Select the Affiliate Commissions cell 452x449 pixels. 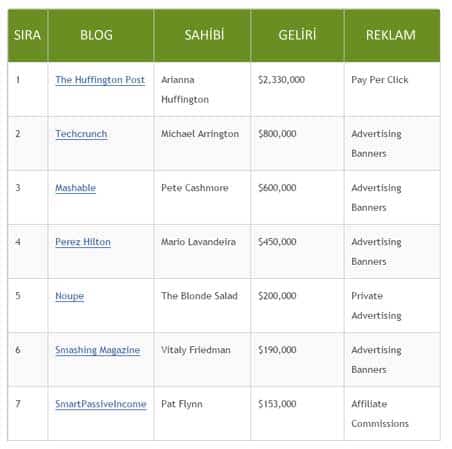click(392, 413)
